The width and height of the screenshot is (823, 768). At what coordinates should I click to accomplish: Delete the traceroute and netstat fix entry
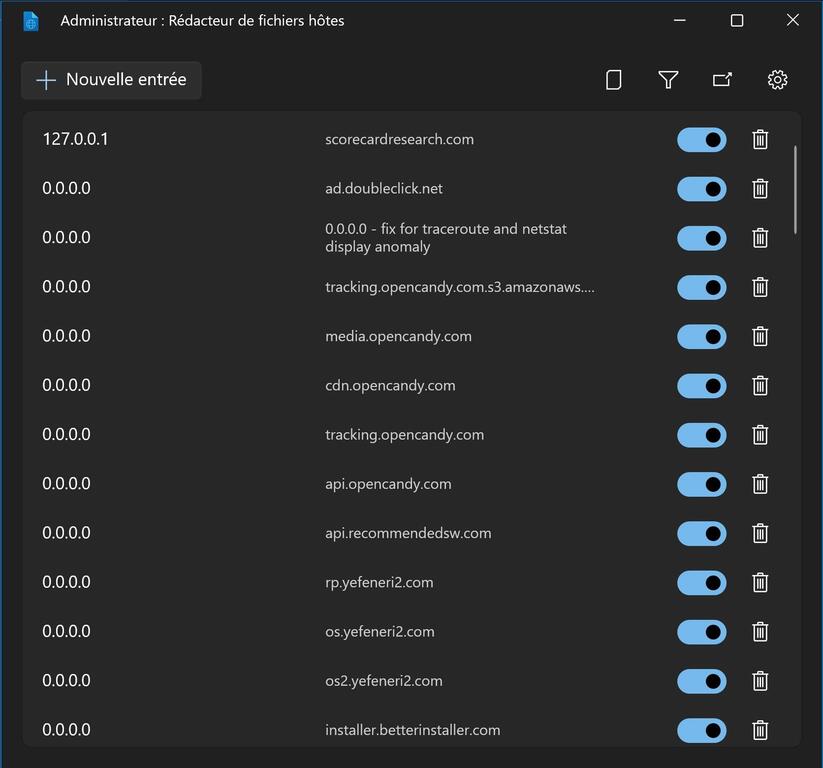(x=760, y=238)
